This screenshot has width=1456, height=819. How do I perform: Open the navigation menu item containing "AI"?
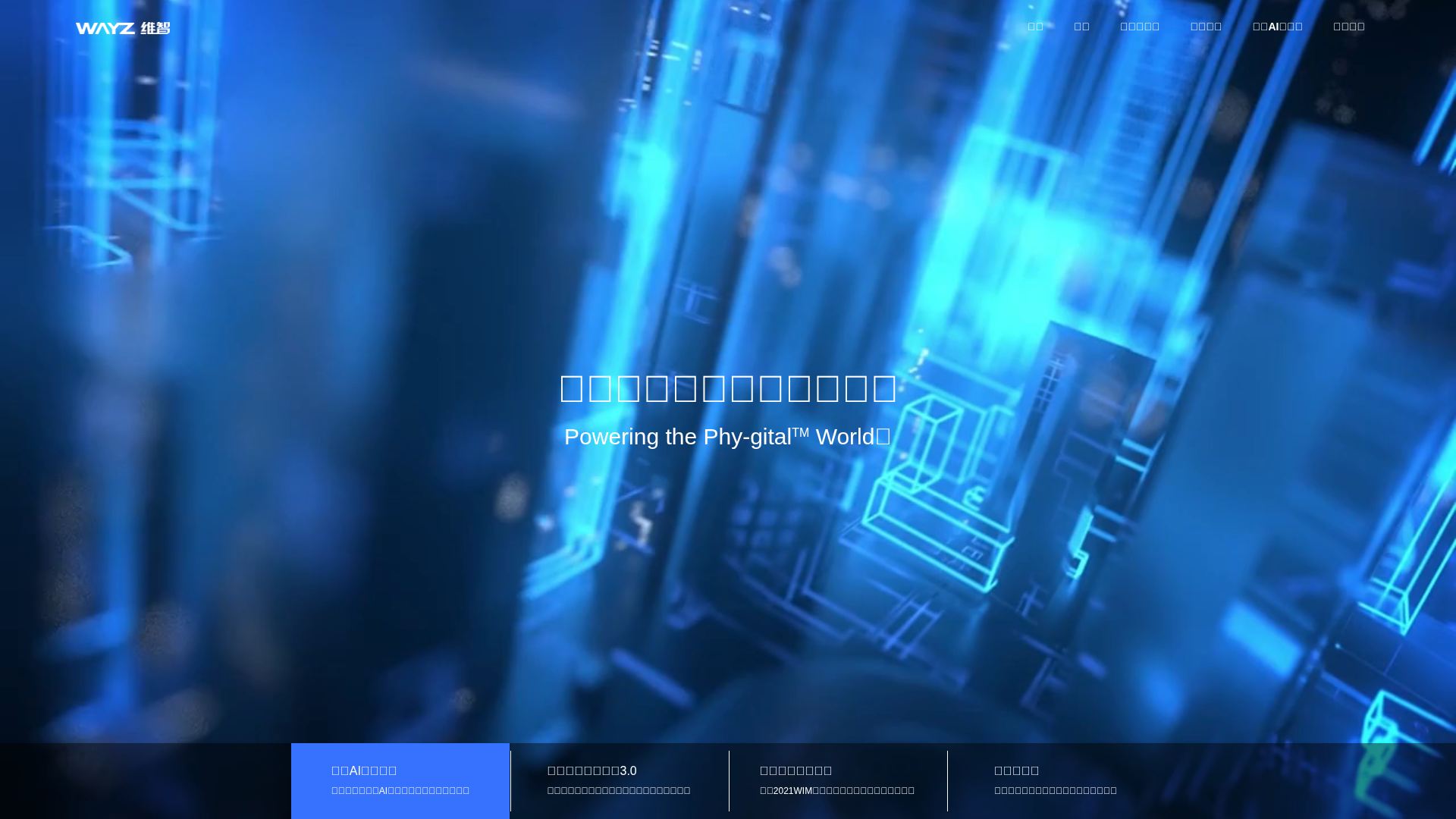[1277, 27]
